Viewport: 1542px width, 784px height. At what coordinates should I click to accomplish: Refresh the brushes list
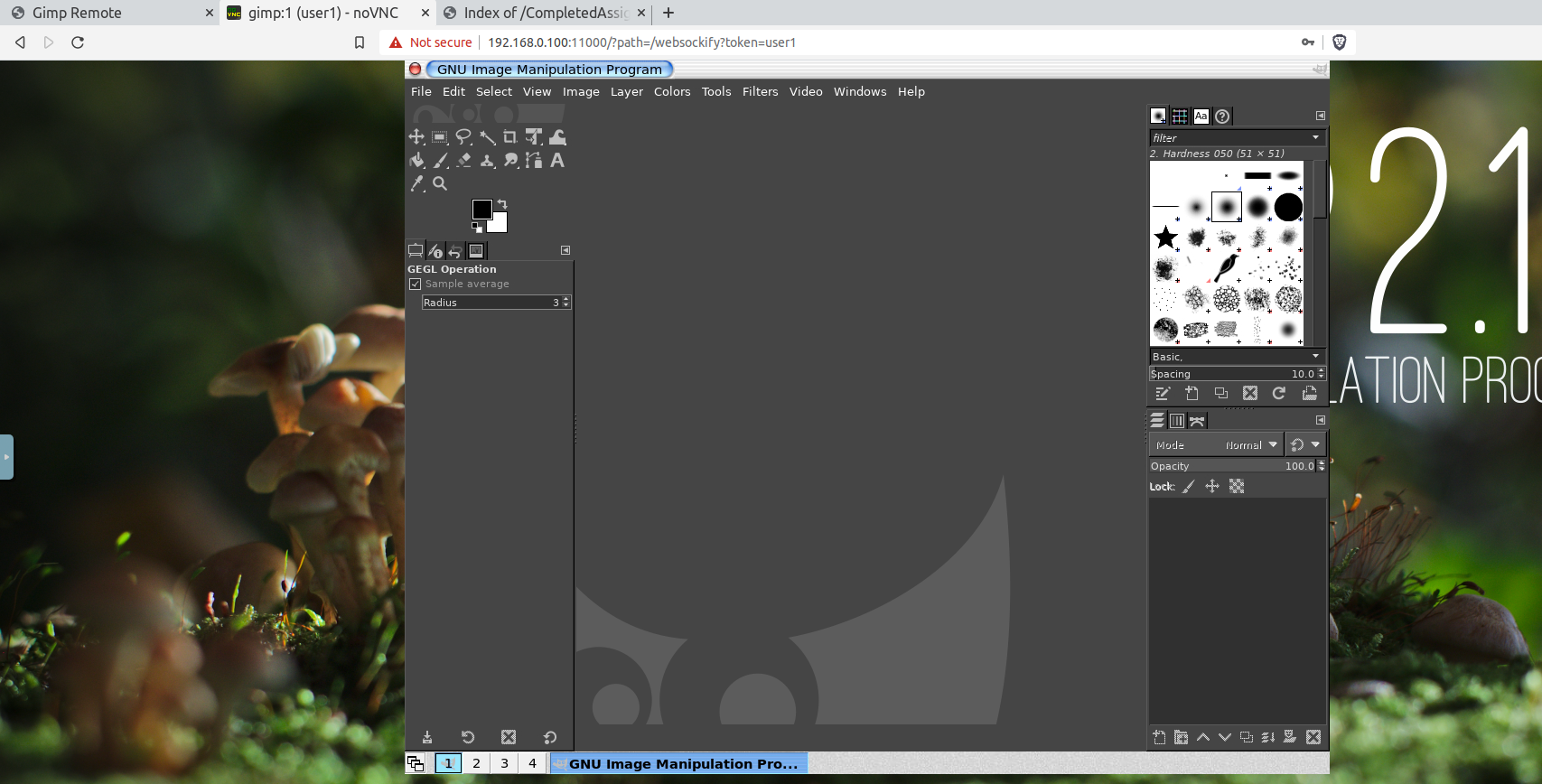(x=1279, y=393)
